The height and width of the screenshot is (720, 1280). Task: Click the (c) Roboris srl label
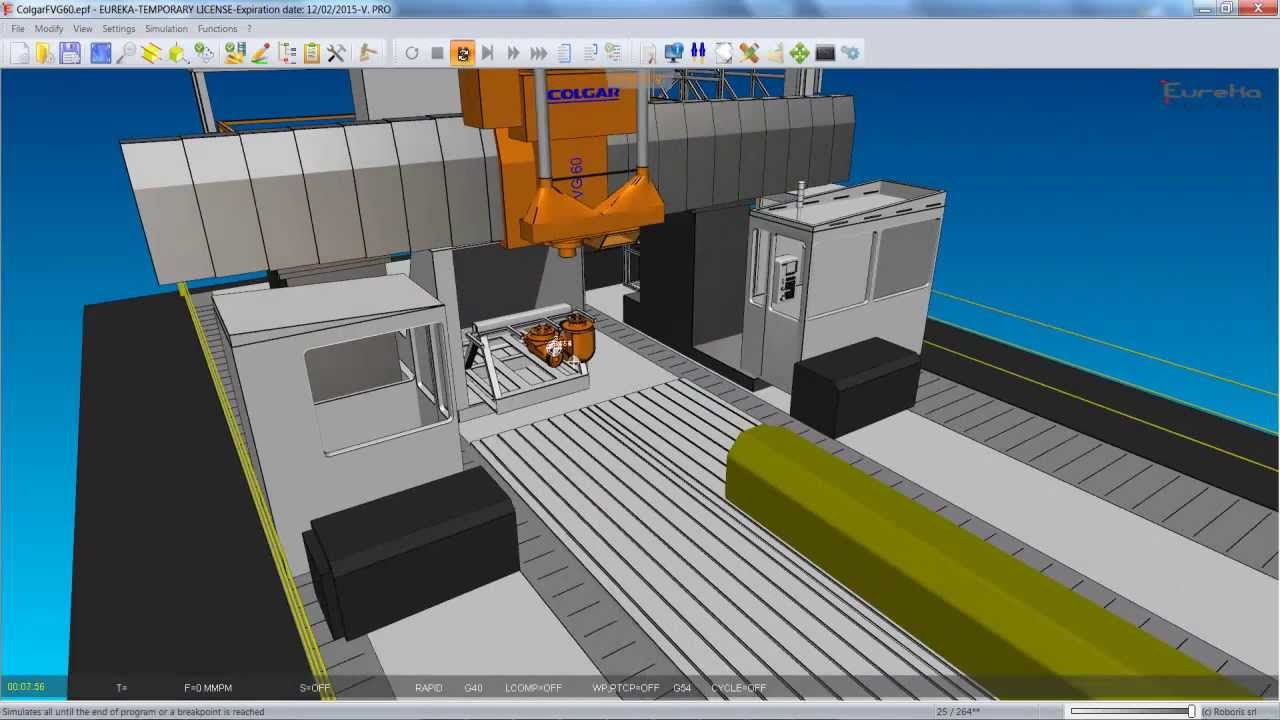point(1229,711)
